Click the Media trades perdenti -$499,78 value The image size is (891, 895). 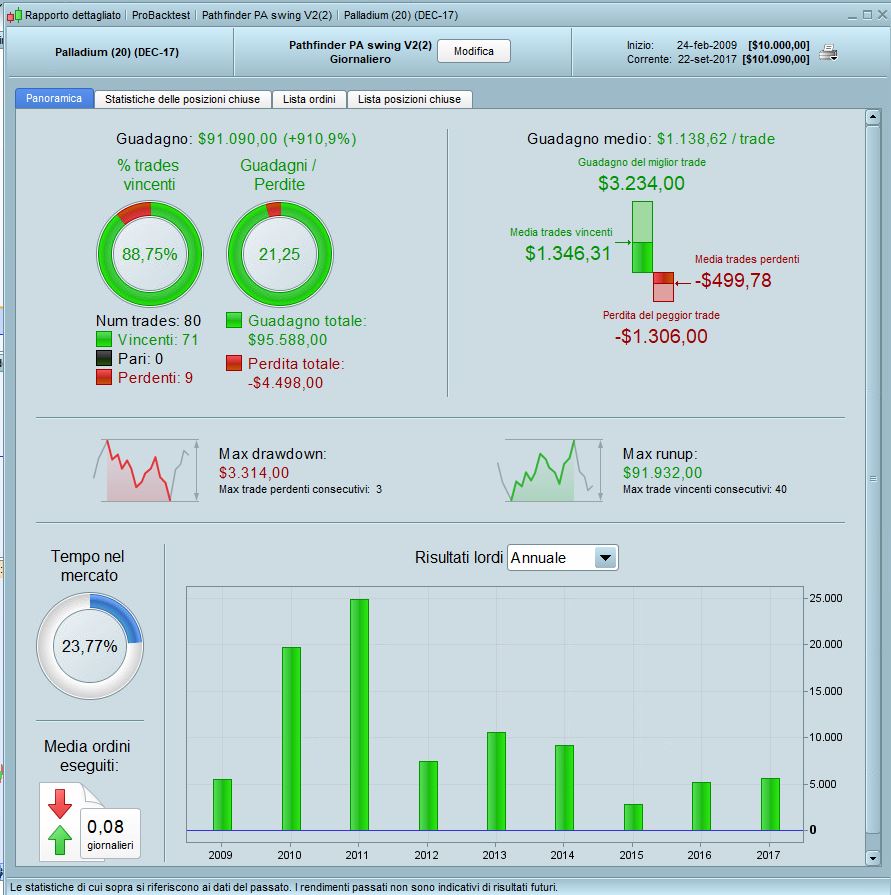click(733, 280)
